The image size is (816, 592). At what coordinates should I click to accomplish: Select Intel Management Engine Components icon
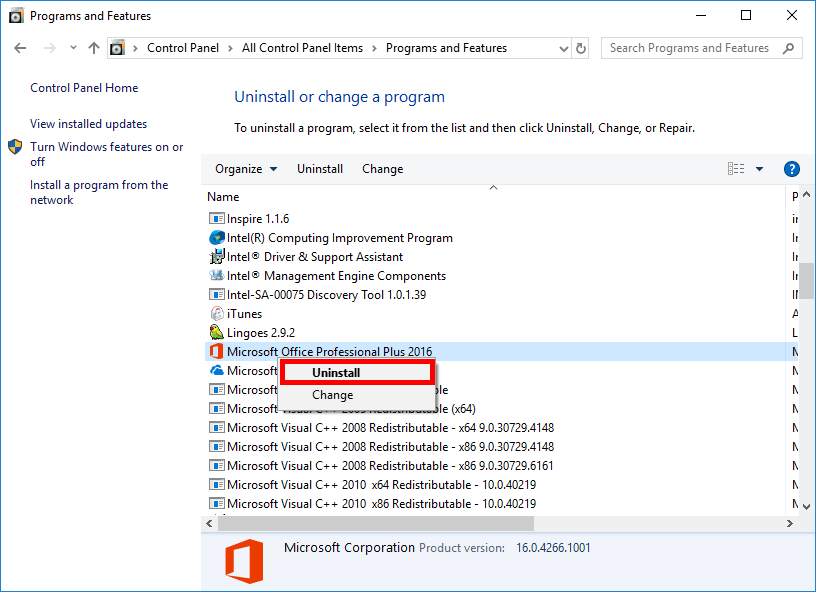(216, 275)
